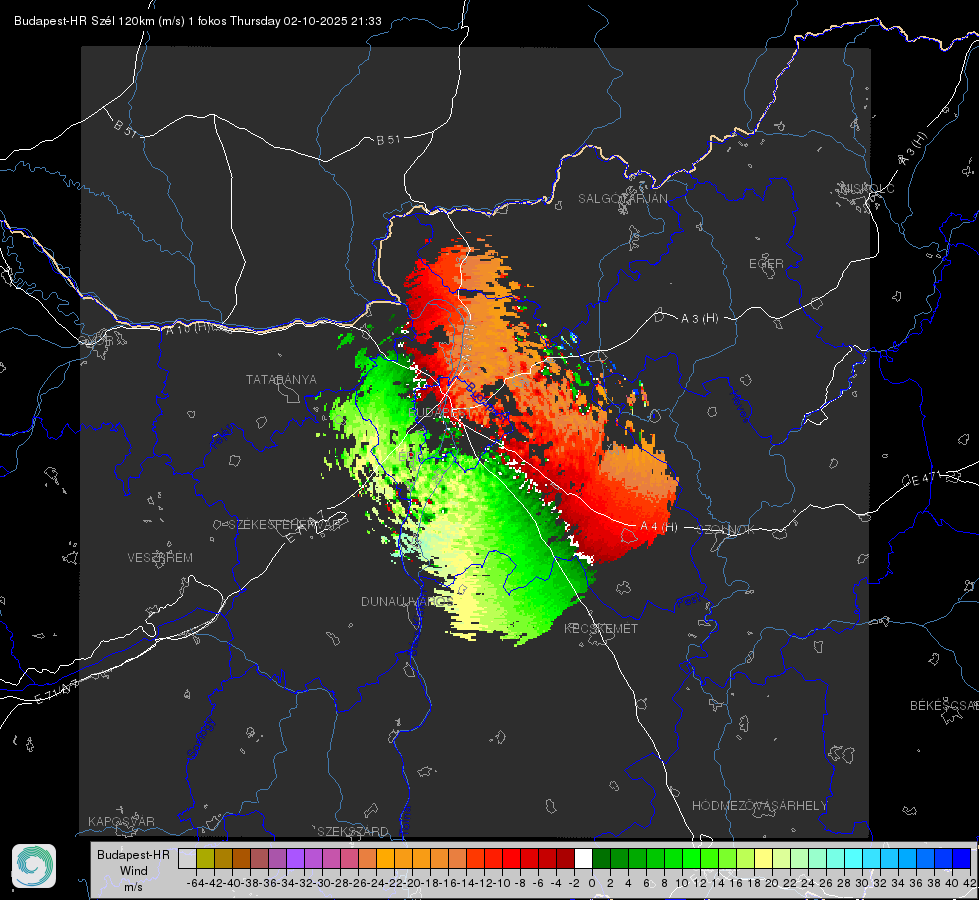Click the 'Budapest-HR Wind m/s' legend label
Viewport: 979px width, 900px height.
(134, 871)
